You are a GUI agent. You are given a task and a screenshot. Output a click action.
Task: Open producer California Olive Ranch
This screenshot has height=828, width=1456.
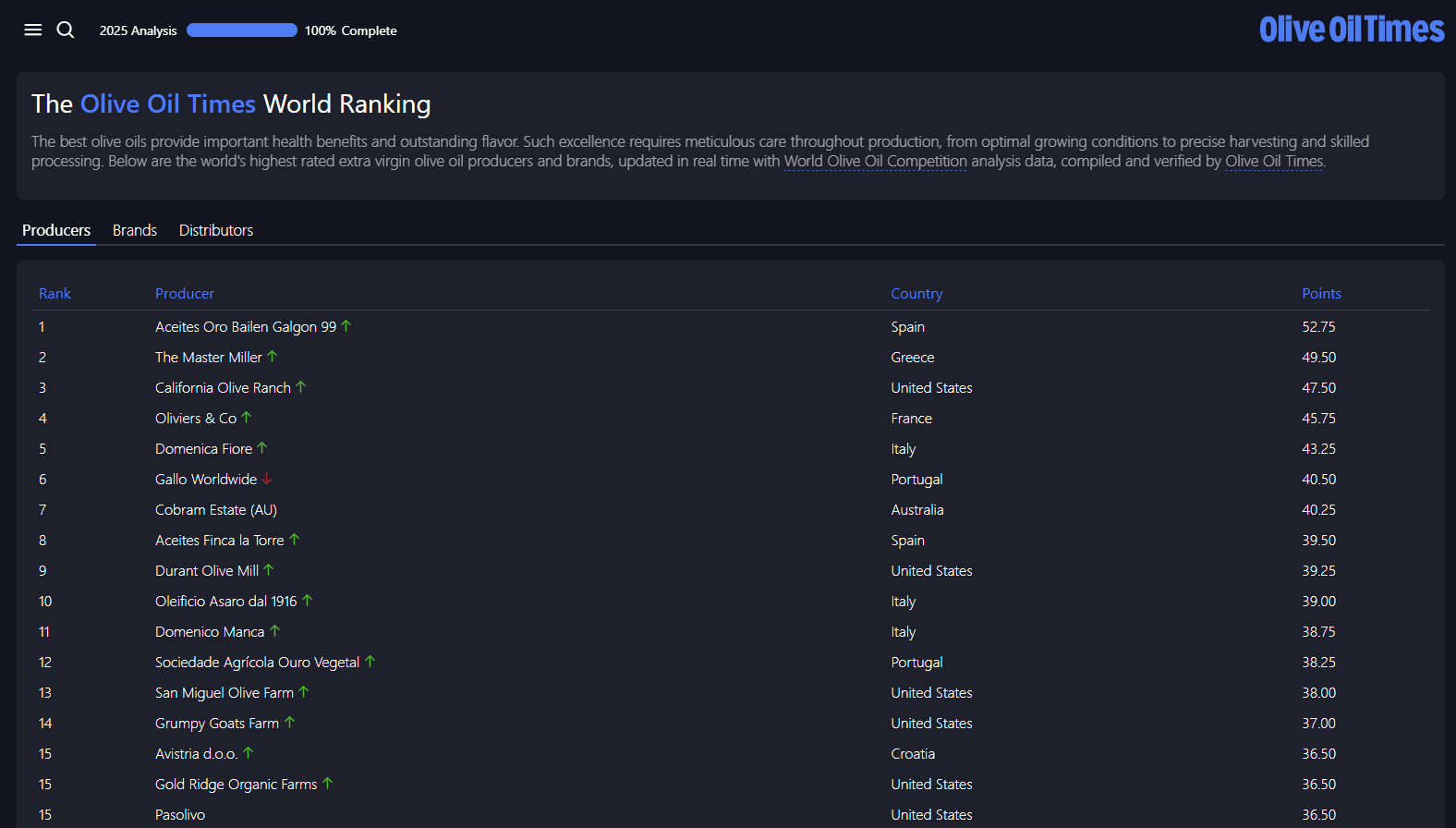click(x=223, y=388)
